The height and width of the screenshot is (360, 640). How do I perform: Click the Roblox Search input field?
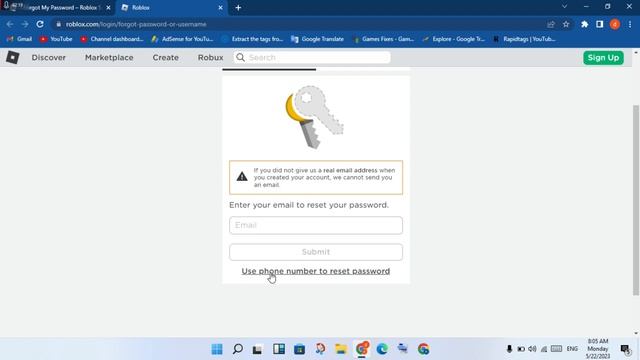(x=312, y=58)
